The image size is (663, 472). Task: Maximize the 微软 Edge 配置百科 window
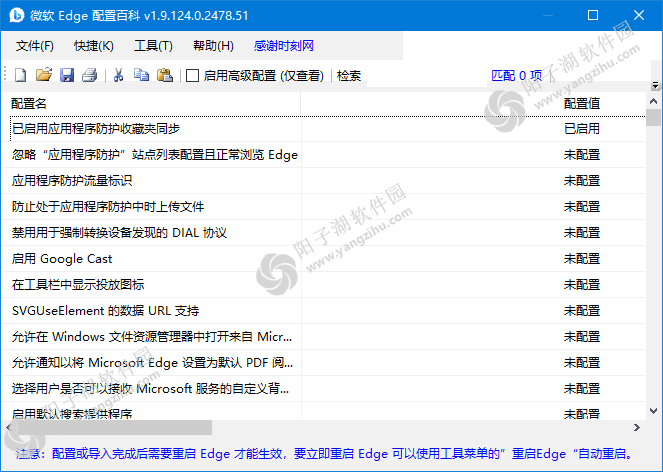(x=593, y=15)
